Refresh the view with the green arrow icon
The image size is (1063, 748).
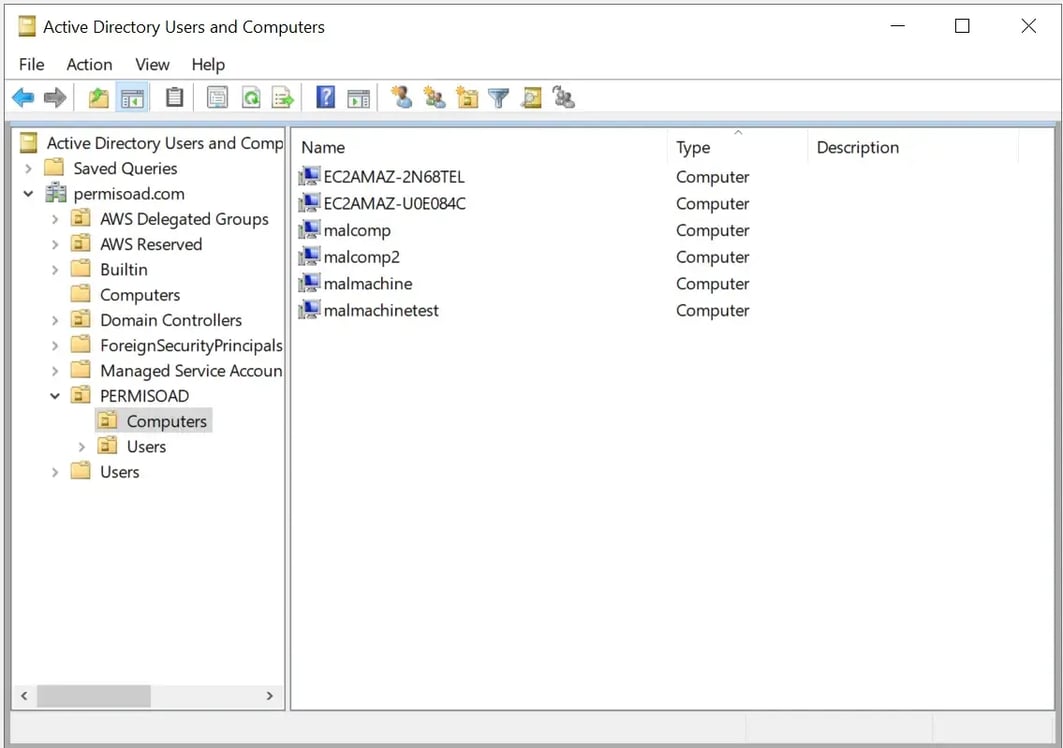[251, 98]
